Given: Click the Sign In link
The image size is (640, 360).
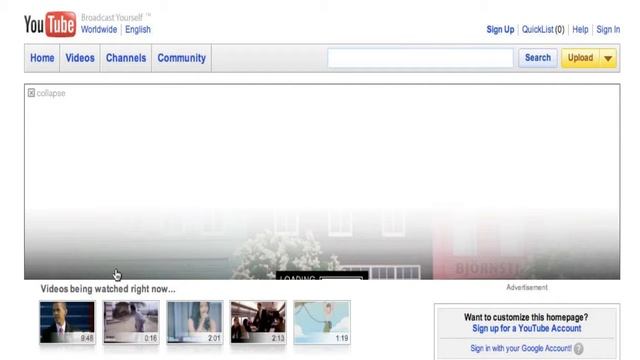Looking at the screenshot, I should [608, 29].
